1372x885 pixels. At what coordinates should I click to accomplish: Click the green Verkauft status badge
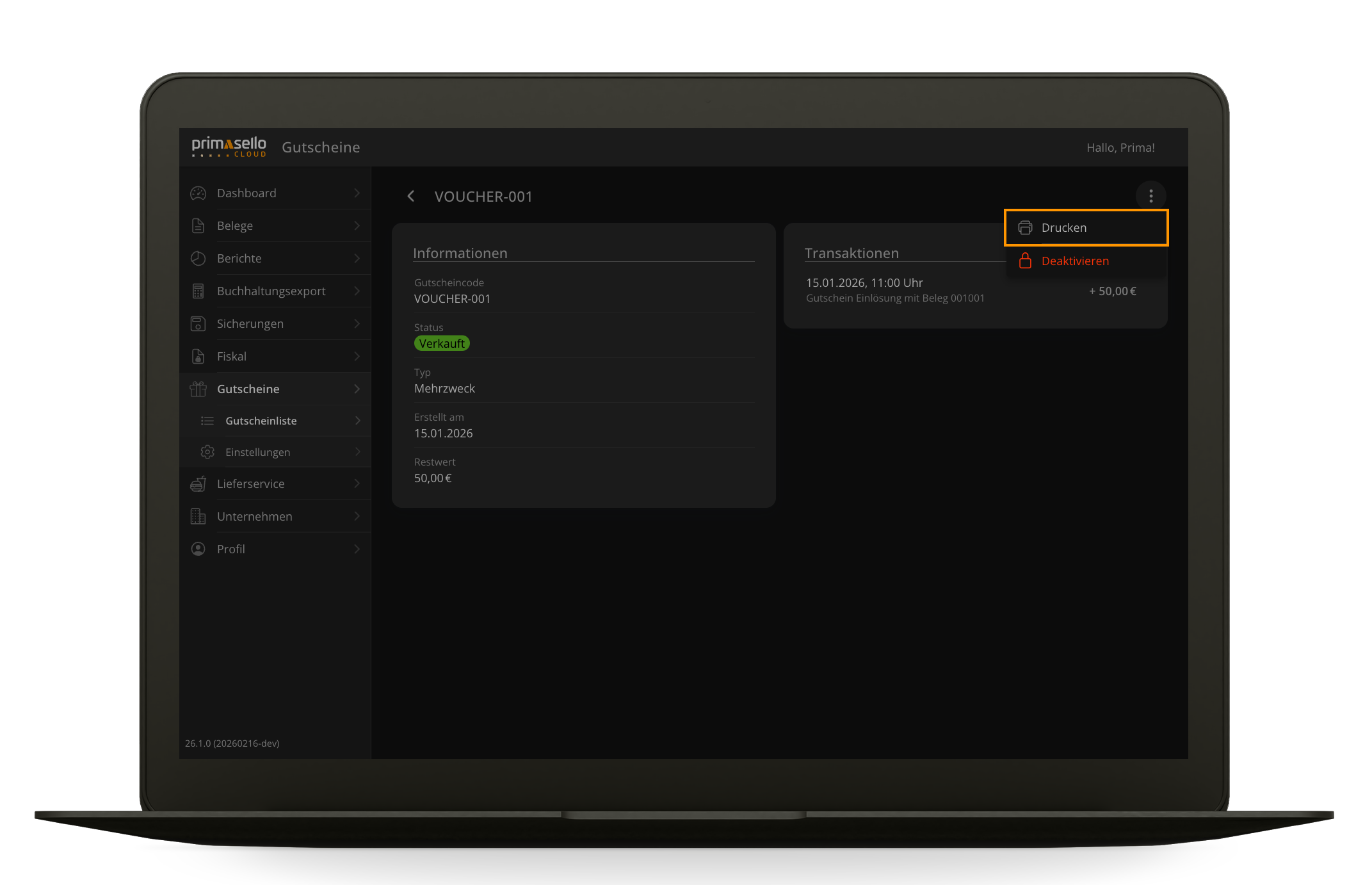point(442,343)
